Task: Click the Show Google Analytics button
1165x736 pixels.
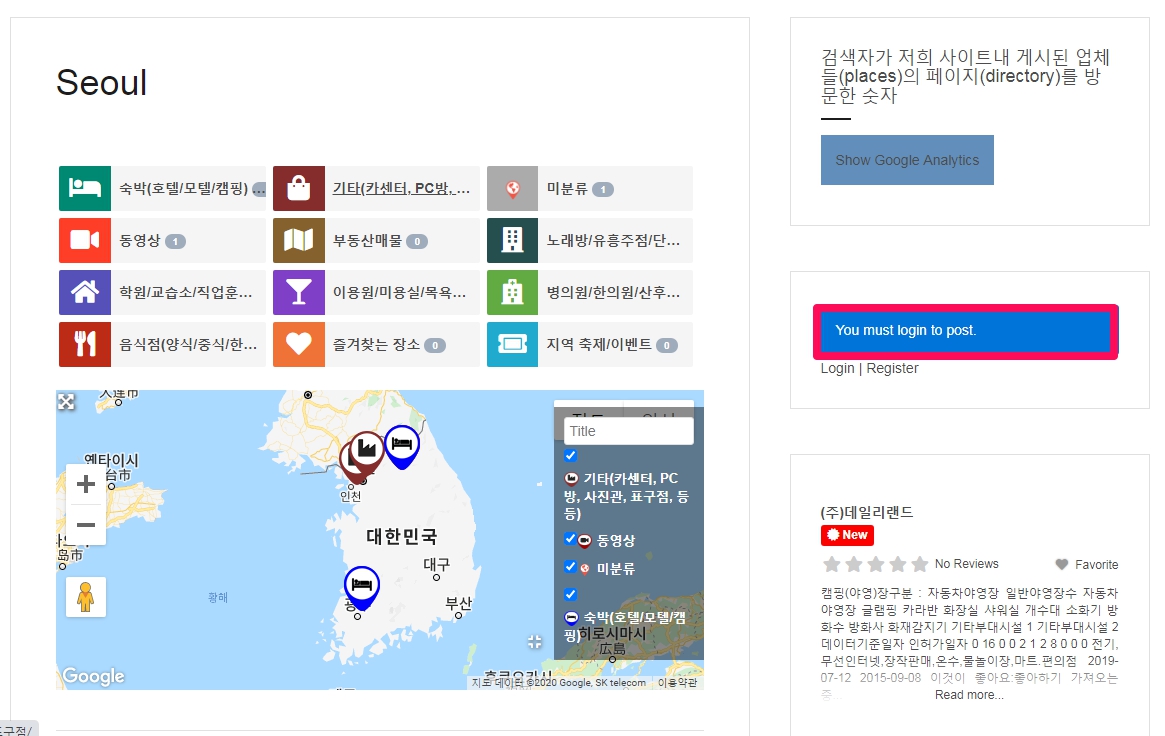Action: [x=907, y=160]
